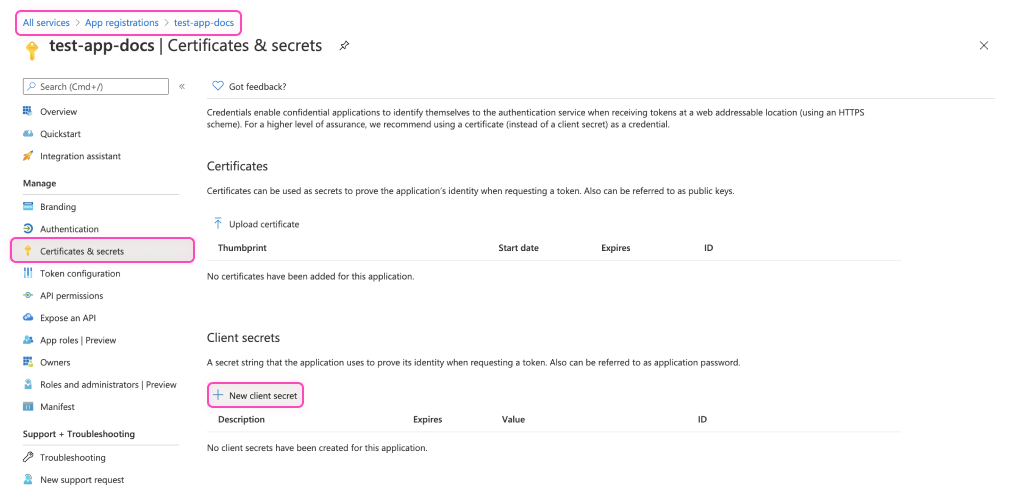The height and width of the screenshot is (500, 1009).
Task: Click the Integration assistant rocket icon
Action: (28, 156)
